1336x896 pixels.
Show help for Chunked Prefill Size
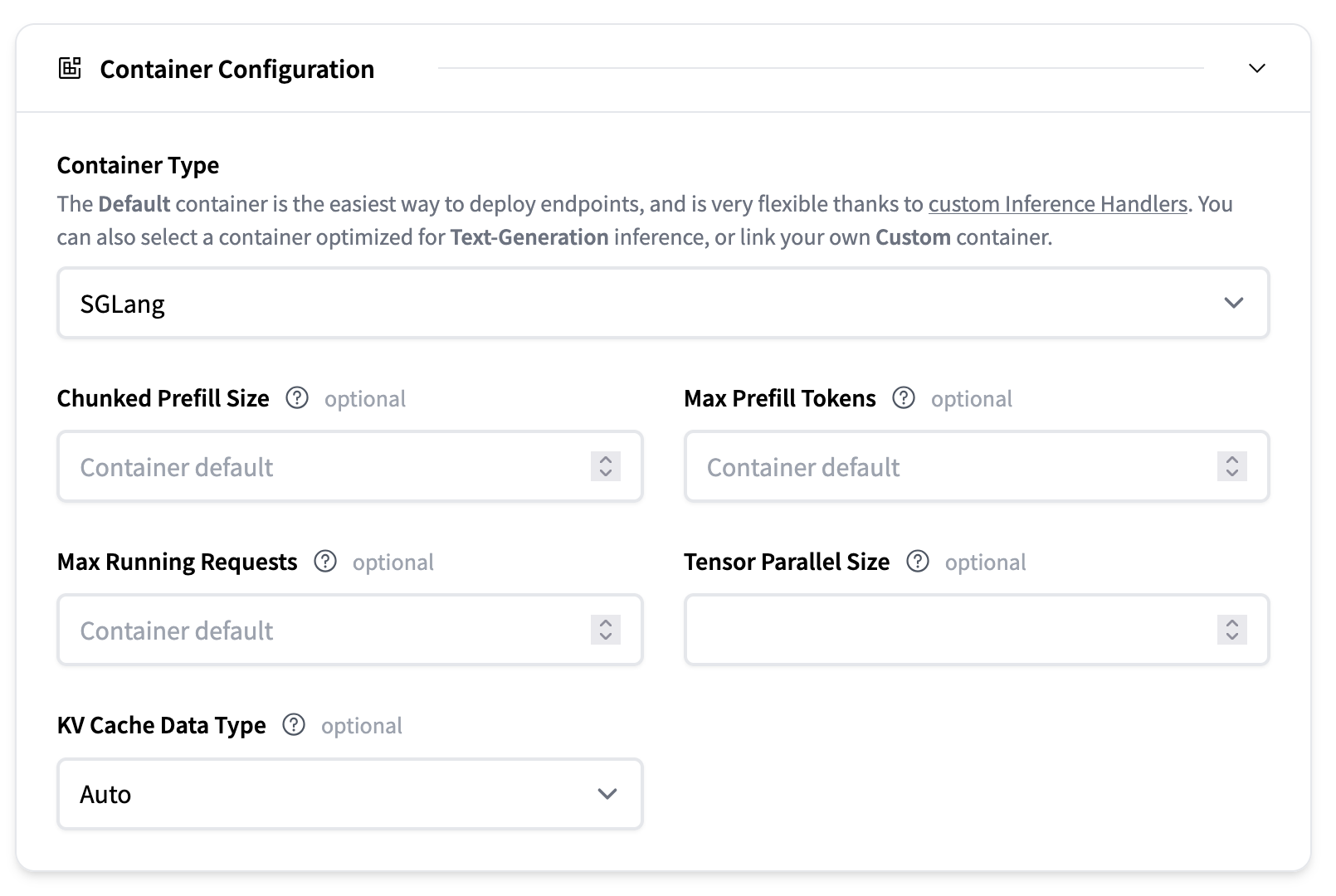(x=297, y=398)
